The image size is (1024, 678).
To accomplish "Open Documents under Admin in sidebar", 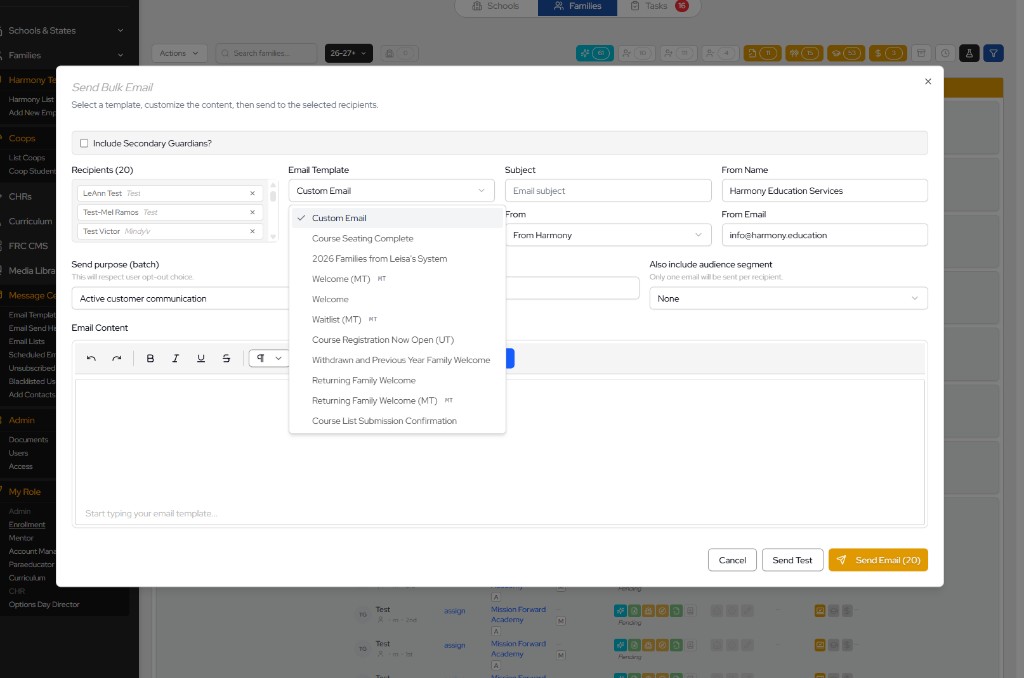I will coord(28,440).
